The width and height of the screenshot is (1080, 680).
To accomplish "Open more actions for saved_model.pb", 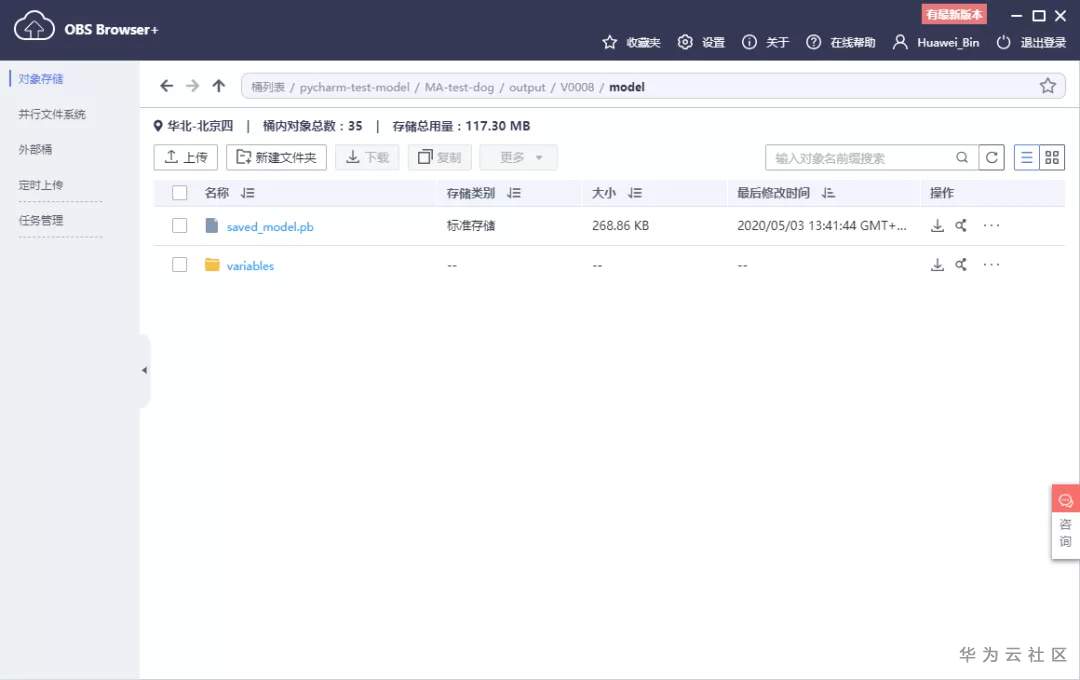I will 991,225.
